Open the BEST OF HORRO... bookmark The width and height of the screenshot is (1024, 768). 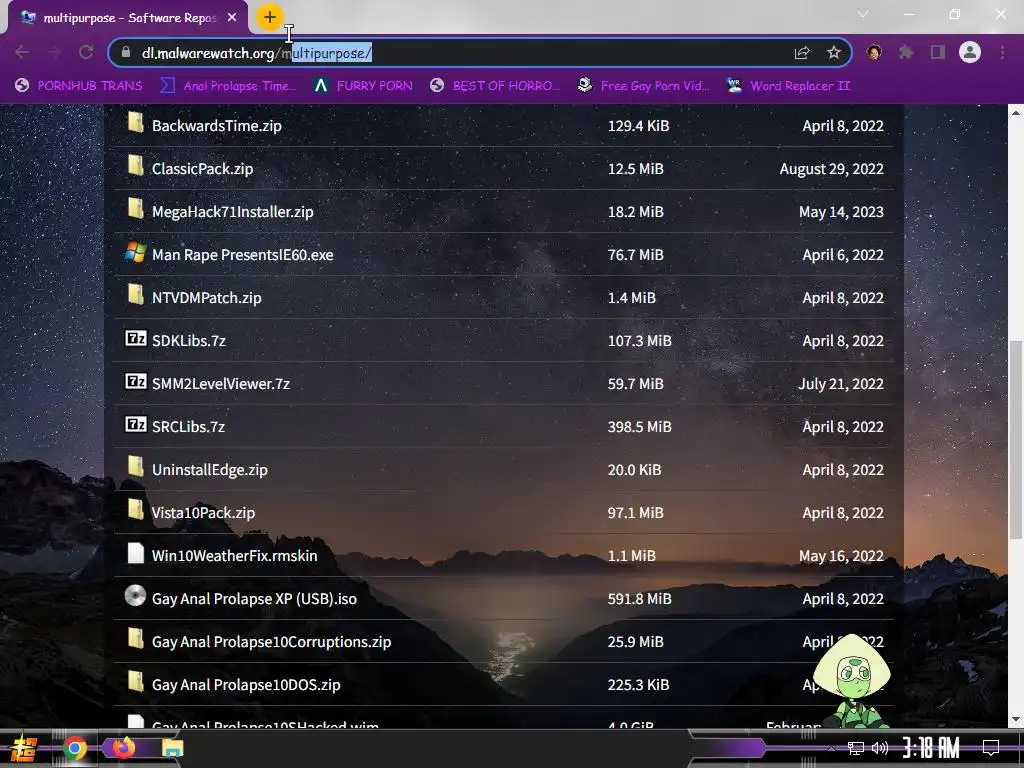click(495, 86)
